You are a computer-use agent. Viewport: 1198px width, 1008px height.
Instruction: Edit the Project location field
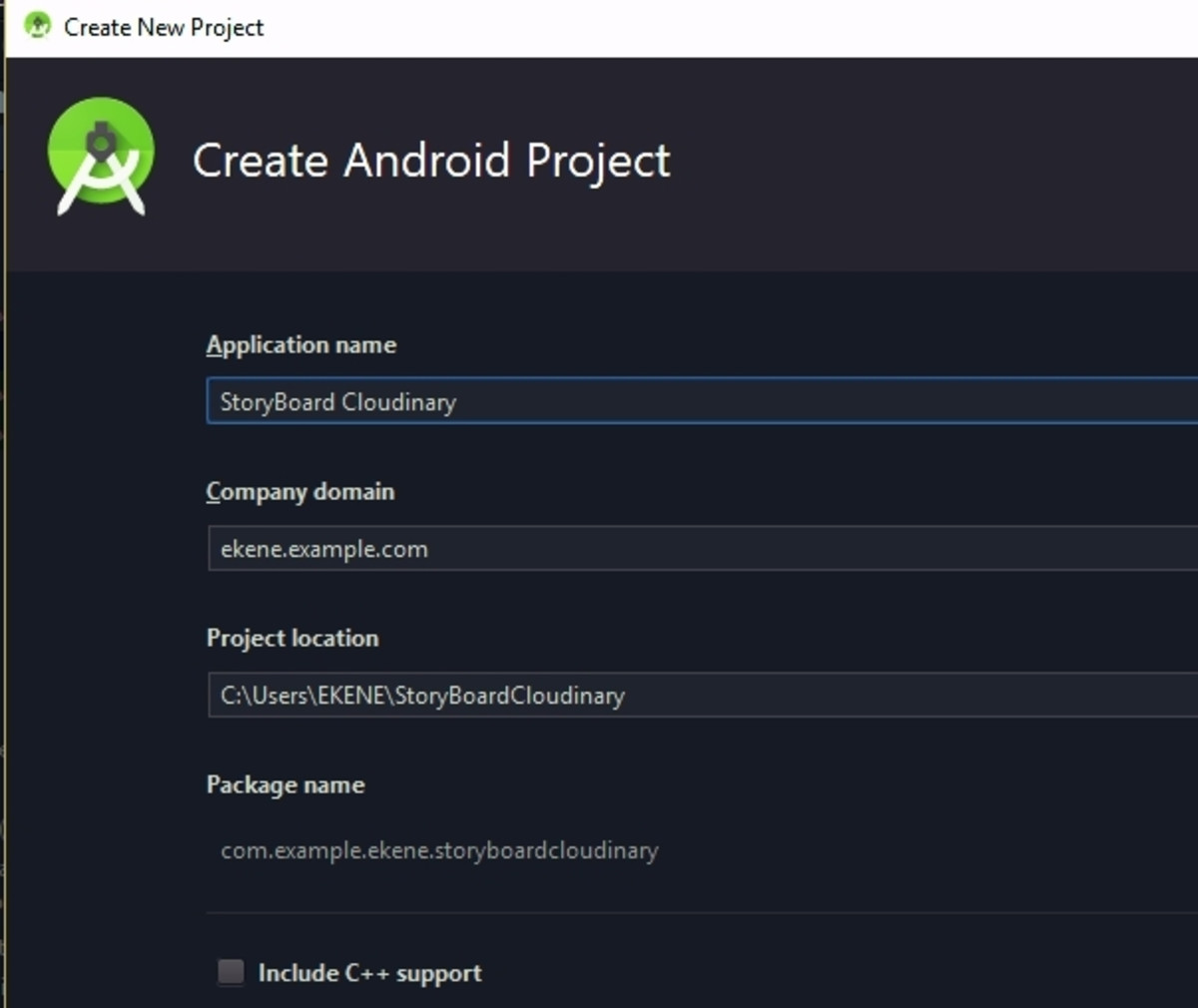[x=702, y=695]
